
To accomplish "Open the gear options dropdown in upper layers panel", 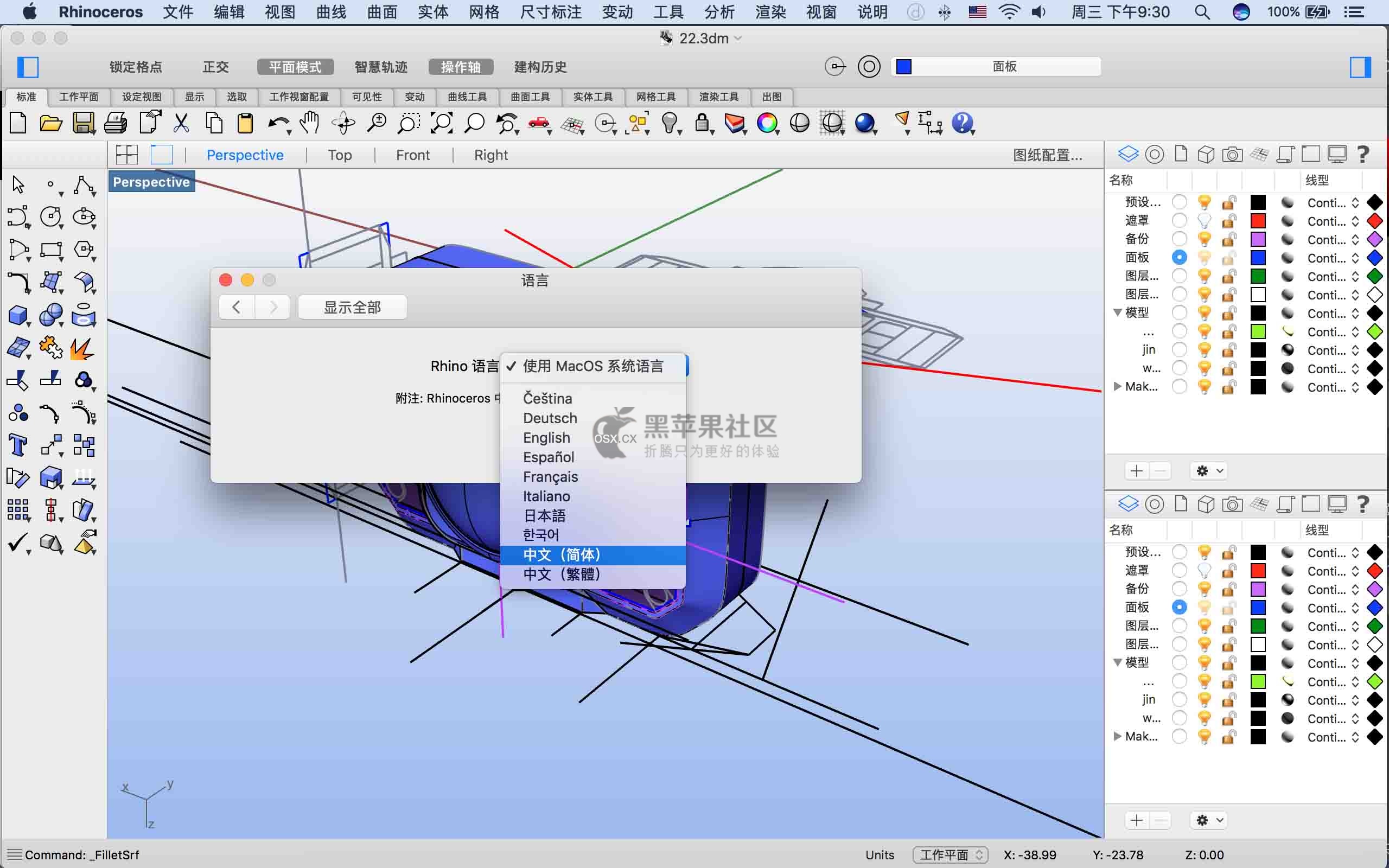I will (1209, 471).
